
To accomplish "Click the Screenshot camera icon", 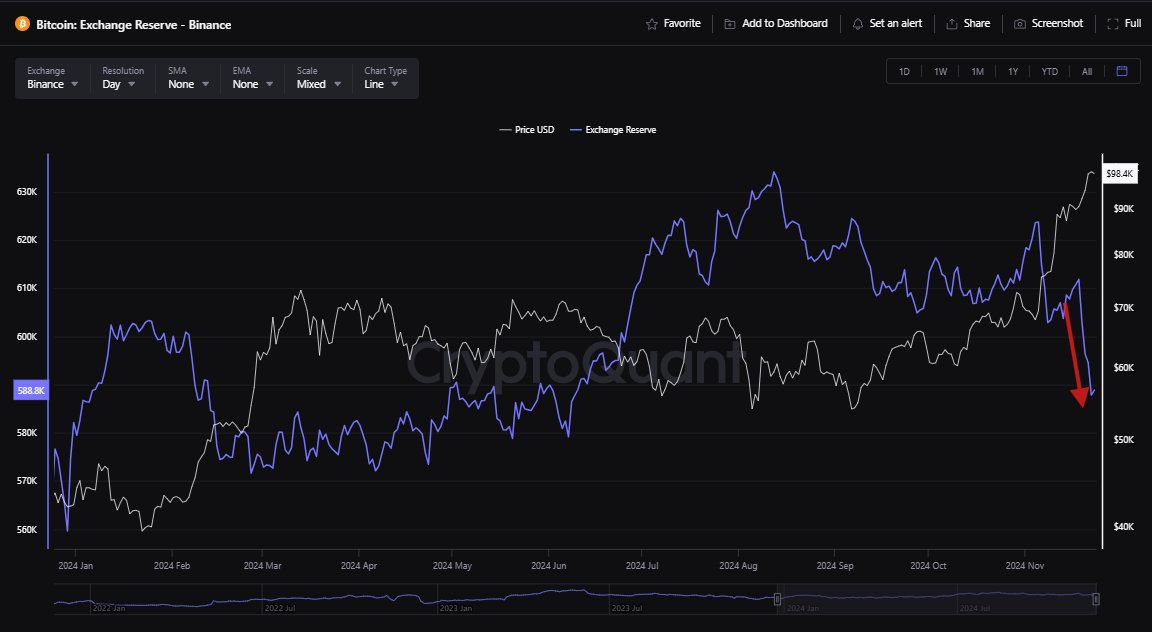I will coord(1020,24).
